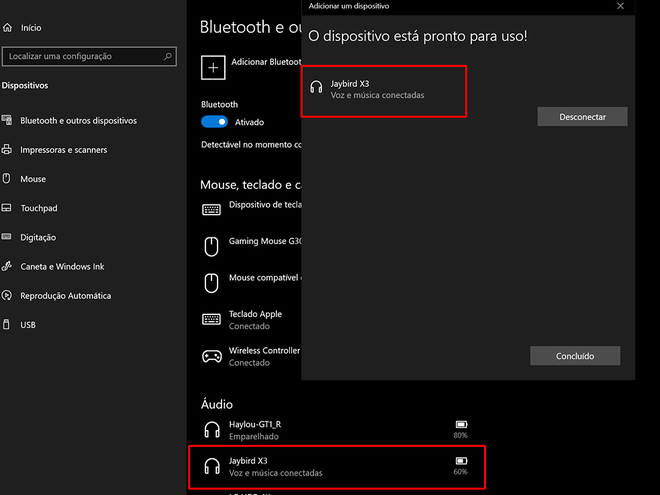Click the printer icon beside Impressoras e scanners

click(7, 149)
